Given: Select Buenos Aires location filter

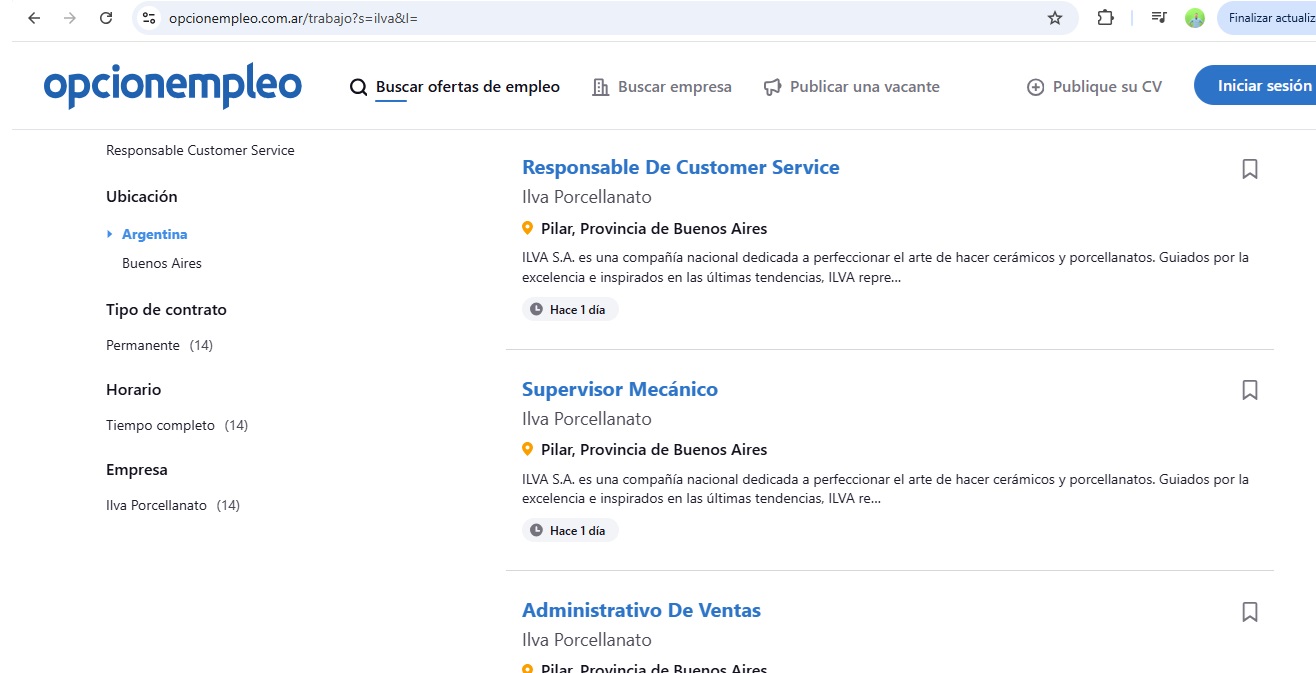Looking at the screenshot, I should click(x=162, y=263).
